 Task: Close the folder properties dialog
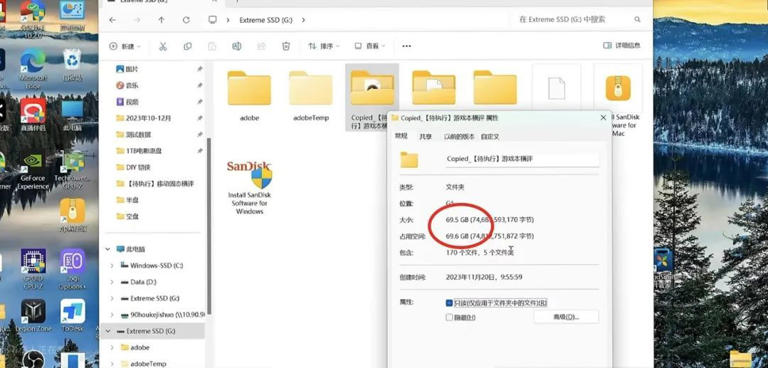[603, 118]
